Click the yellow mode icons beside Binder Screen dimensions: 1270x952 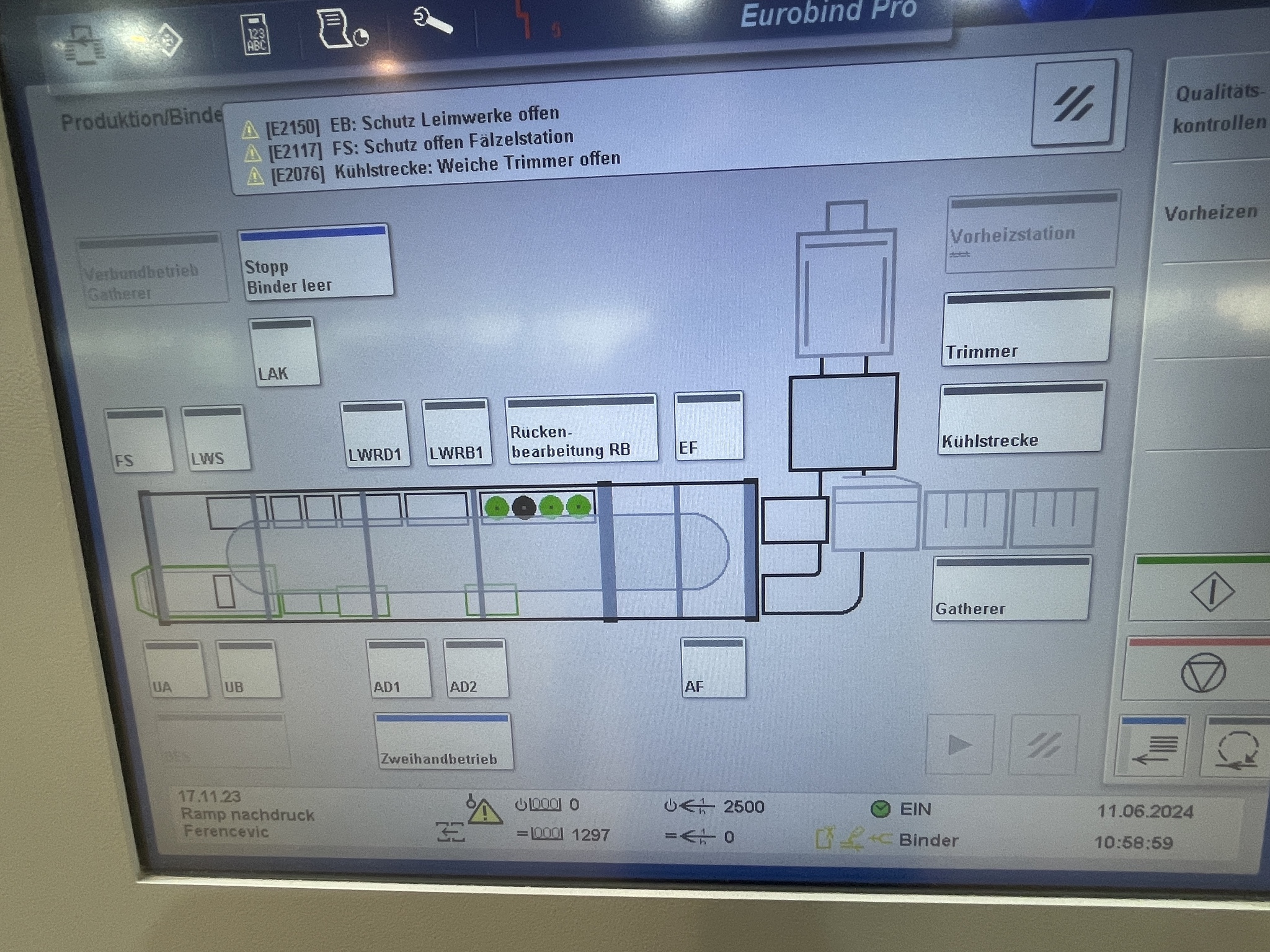853,840
